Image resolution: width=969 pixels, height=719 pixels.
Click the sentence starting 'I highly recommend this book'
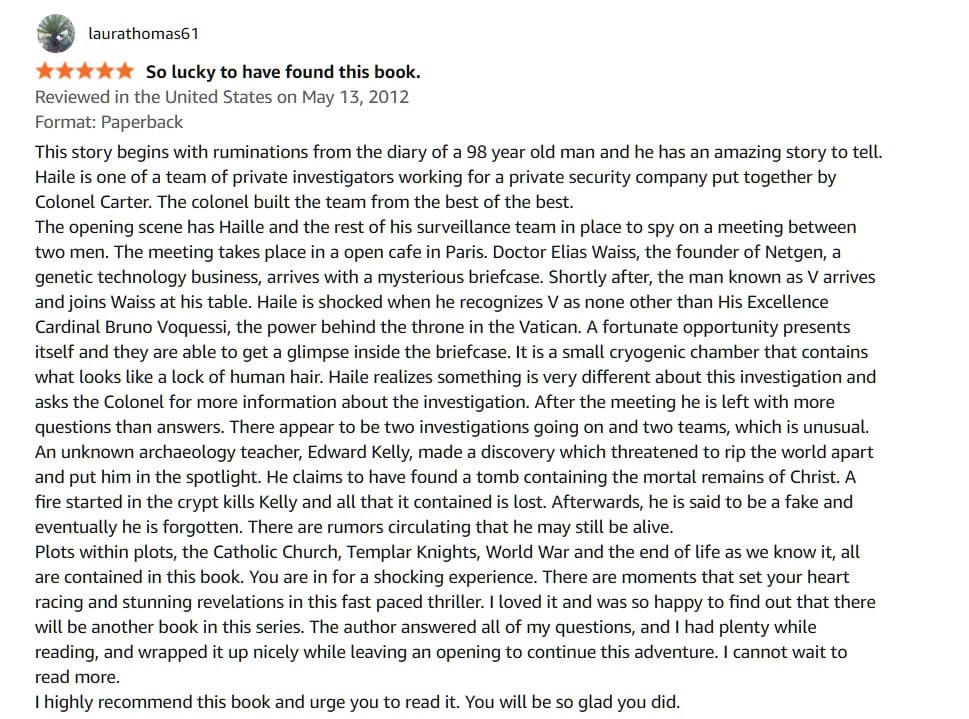pos(357,702)
